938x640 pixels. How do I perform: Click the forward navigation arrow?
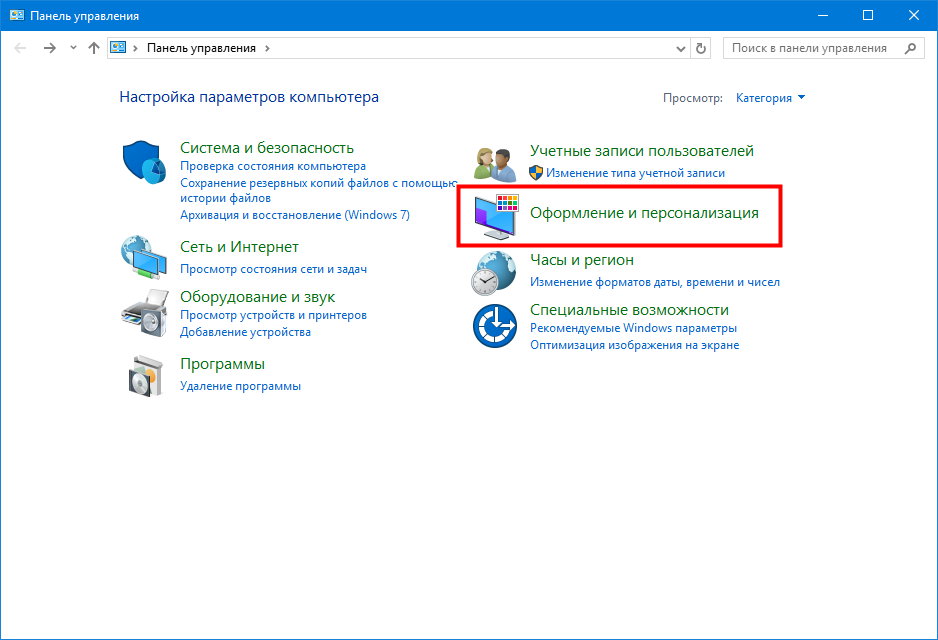click(50, 48)
